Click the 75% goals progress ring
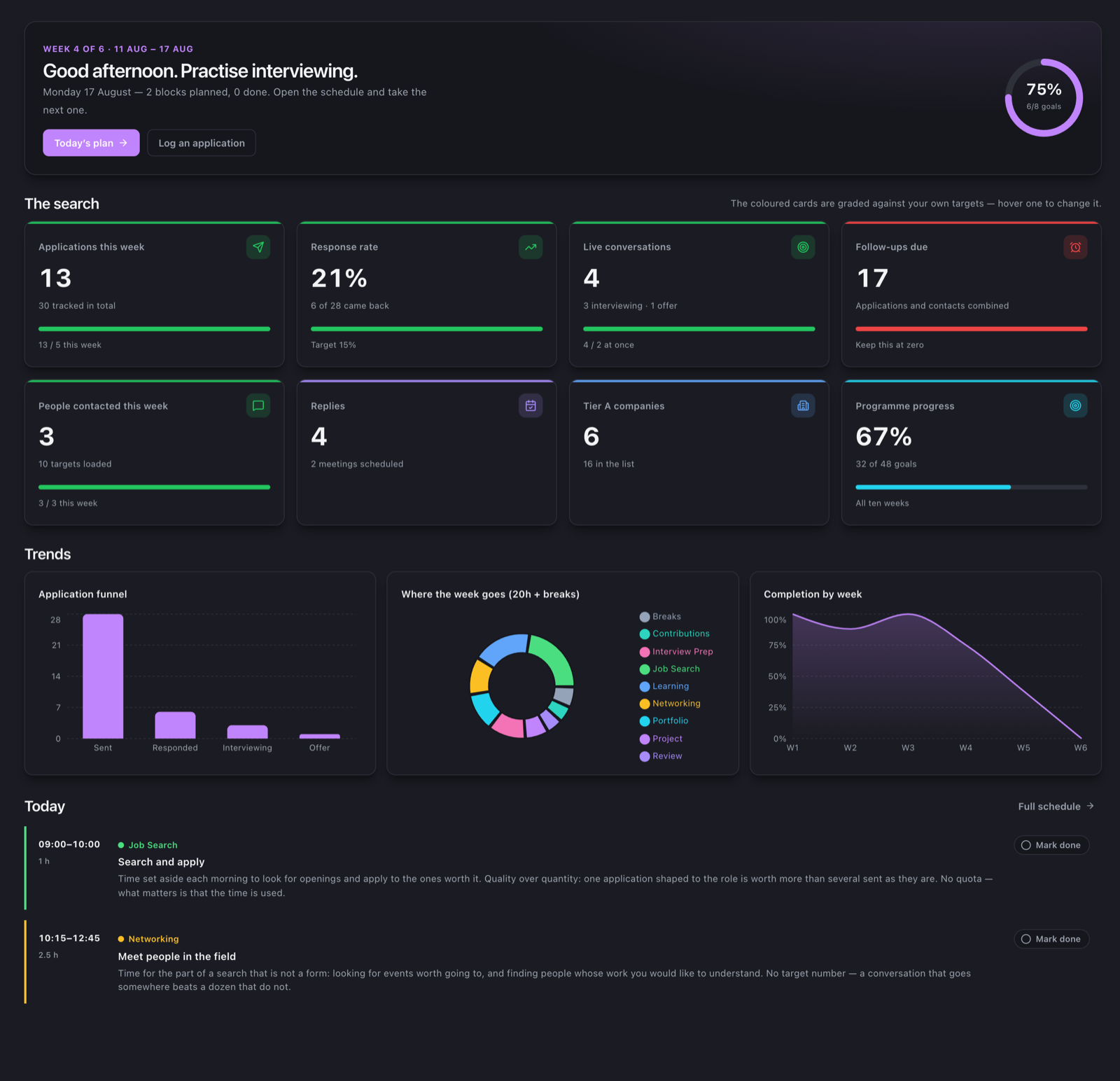The image size is (1120, 1081). 1044,97
